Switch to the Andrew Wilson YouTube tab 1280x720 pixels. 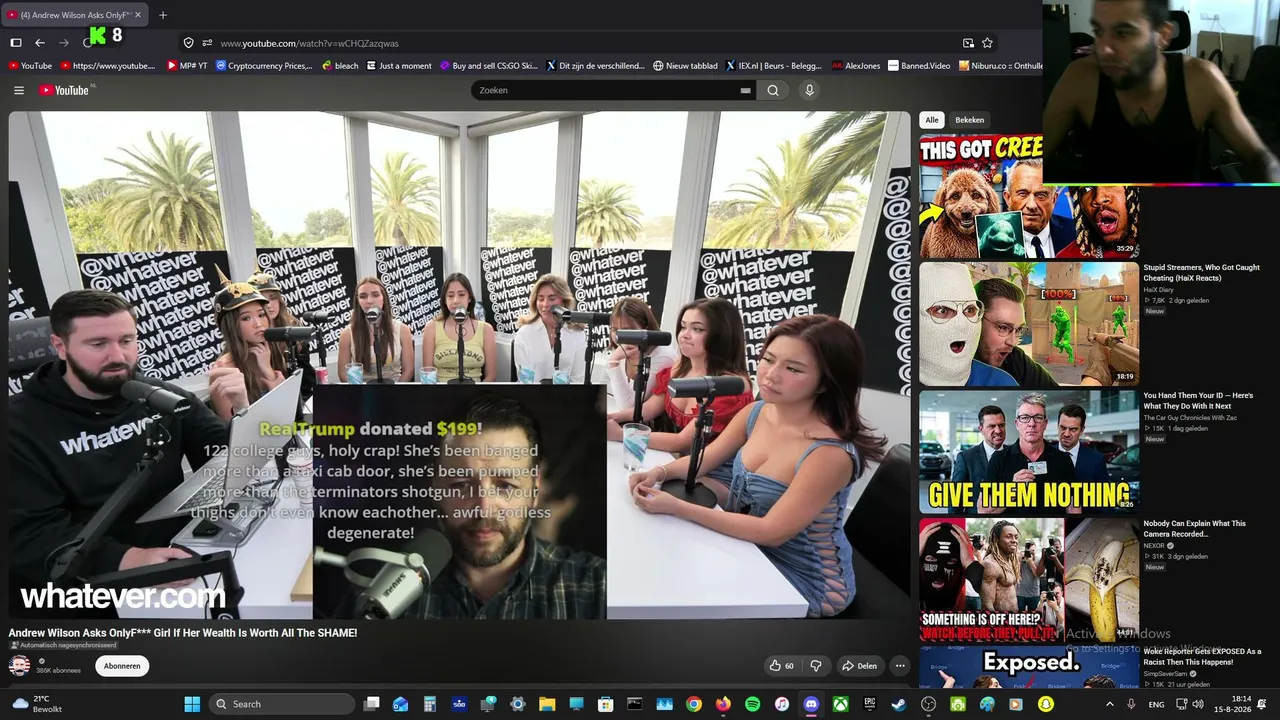[x=76, y=15]
